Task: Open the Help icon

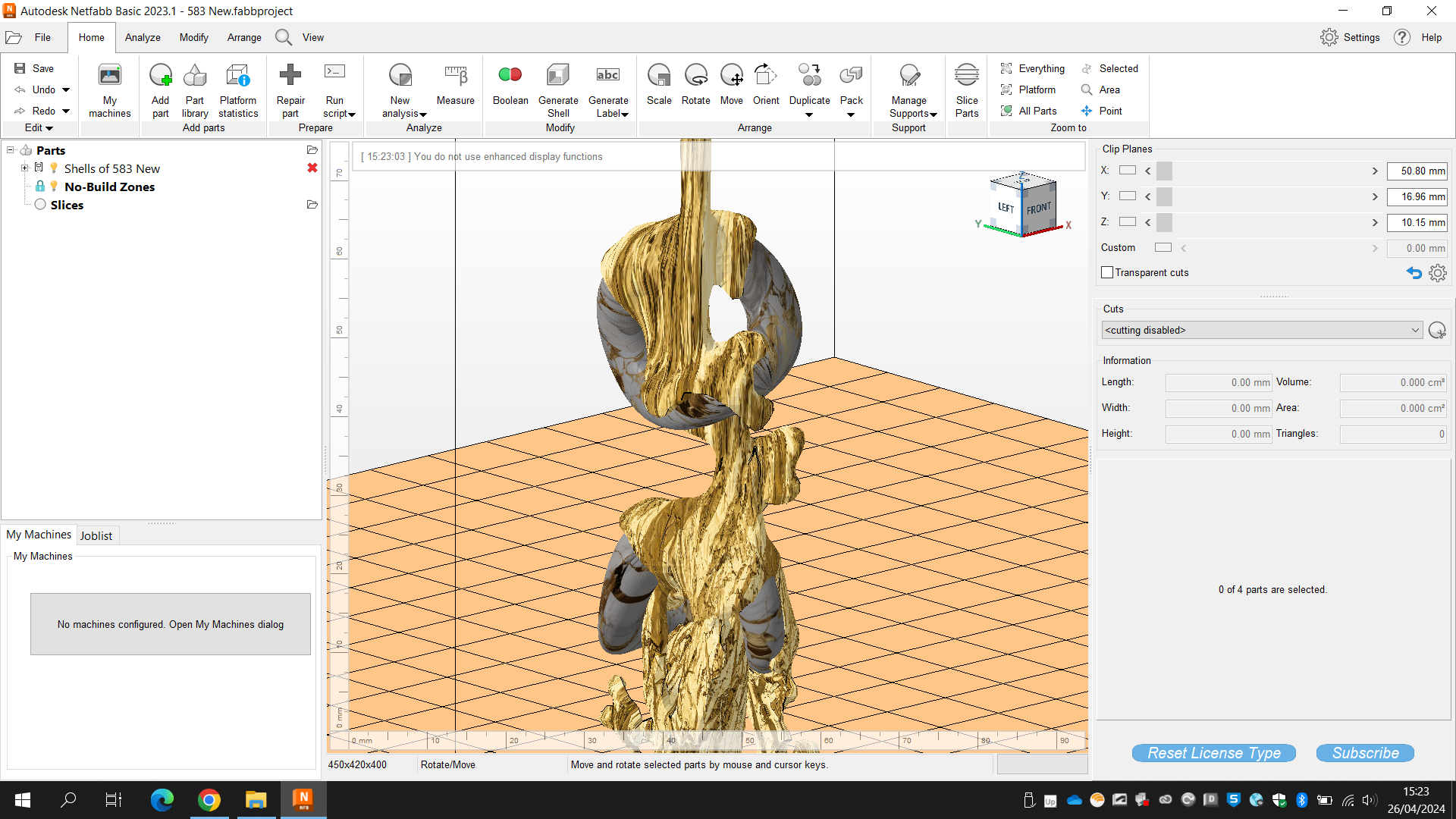Action: coord(1402,37)
